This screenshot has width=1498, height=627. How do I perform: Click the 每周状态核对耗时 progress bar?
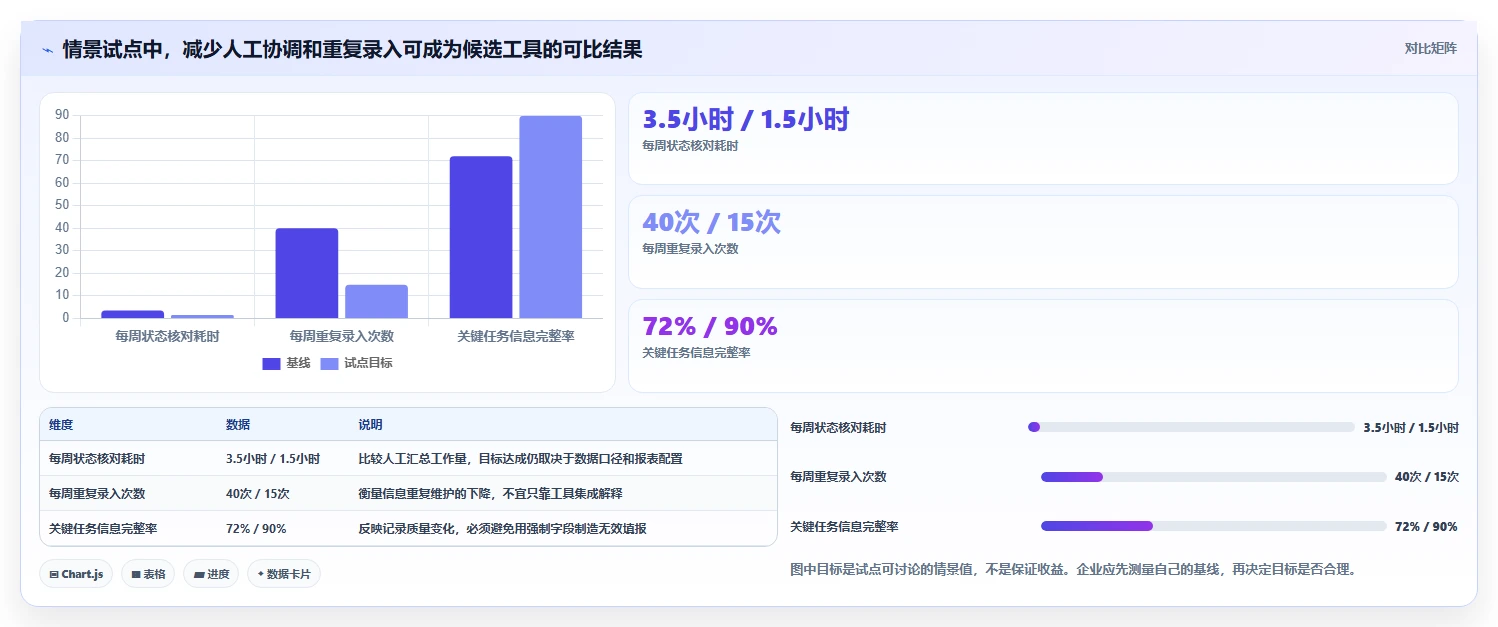(1191, 427)
